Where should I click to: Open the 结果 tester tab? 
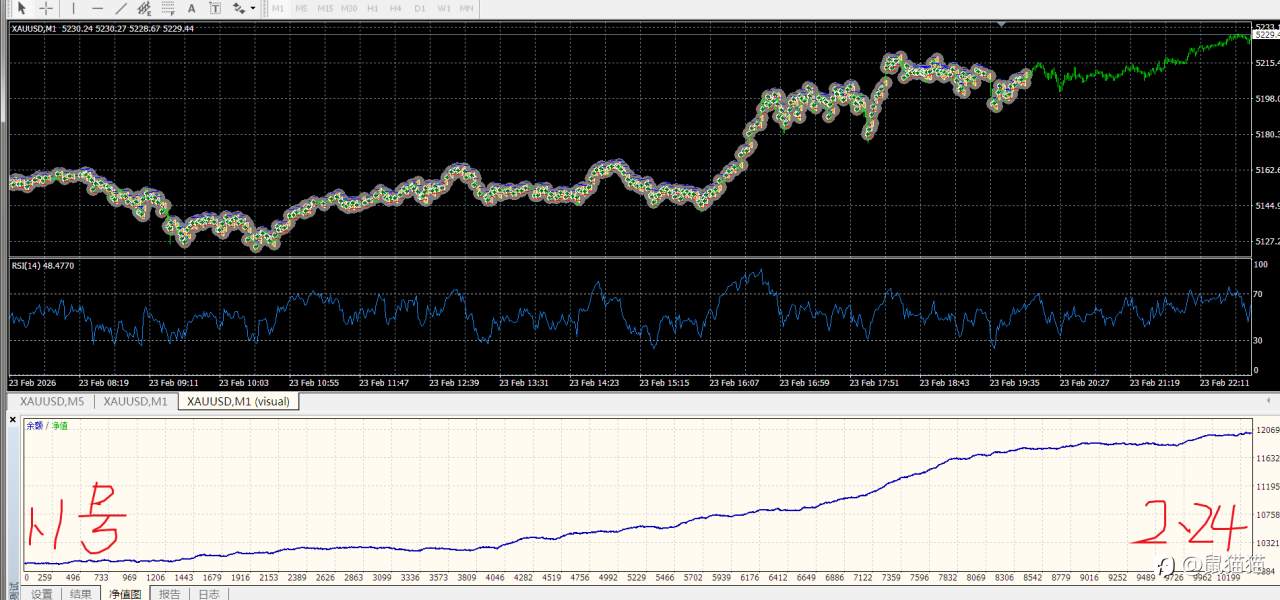[80, 594]
